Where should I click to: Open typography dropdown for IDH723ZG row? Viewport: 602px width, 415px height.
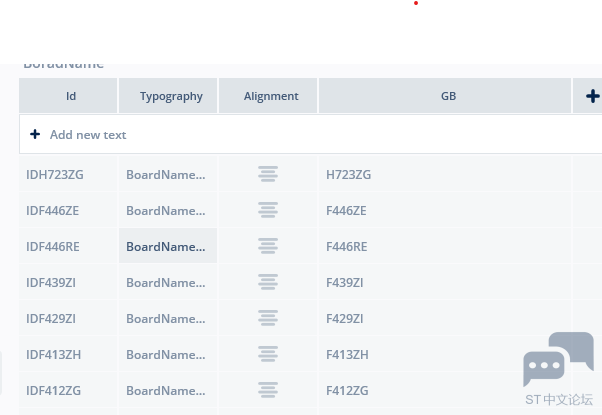pos(167,175)
